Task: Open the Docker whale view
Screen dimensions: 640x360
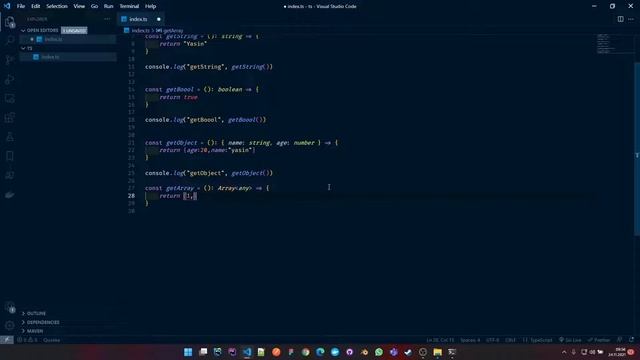Action: tap(9, 195)
